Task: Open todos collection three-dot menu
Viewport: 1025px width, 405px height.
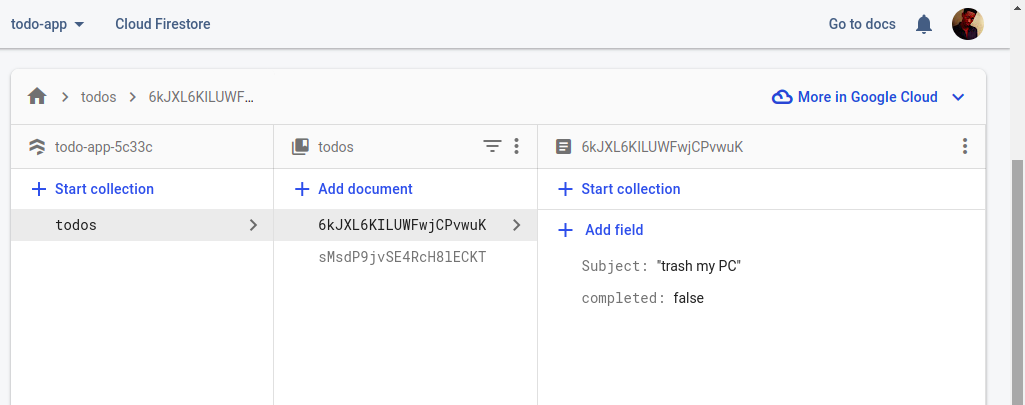Action: pyautogui.click(x=516, y=147)
